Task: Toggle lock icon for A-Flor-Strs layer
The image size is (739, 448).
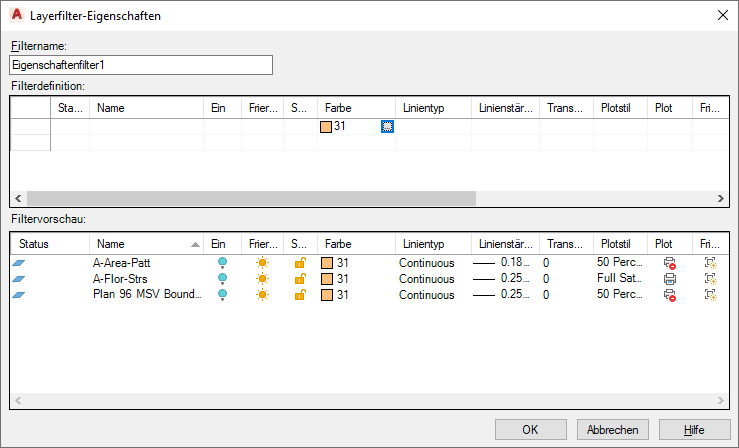Action: coord(300,279)
